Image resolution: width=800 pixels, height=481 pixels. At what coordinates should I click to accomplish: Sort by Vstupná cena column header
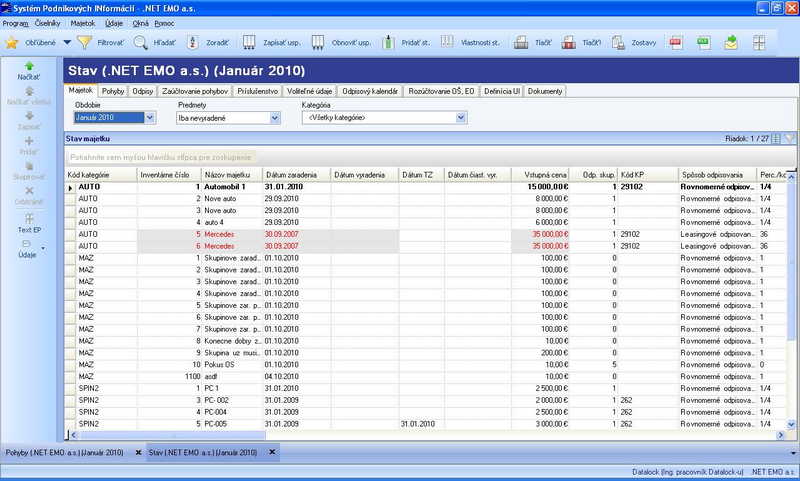[x=540, y=175]
